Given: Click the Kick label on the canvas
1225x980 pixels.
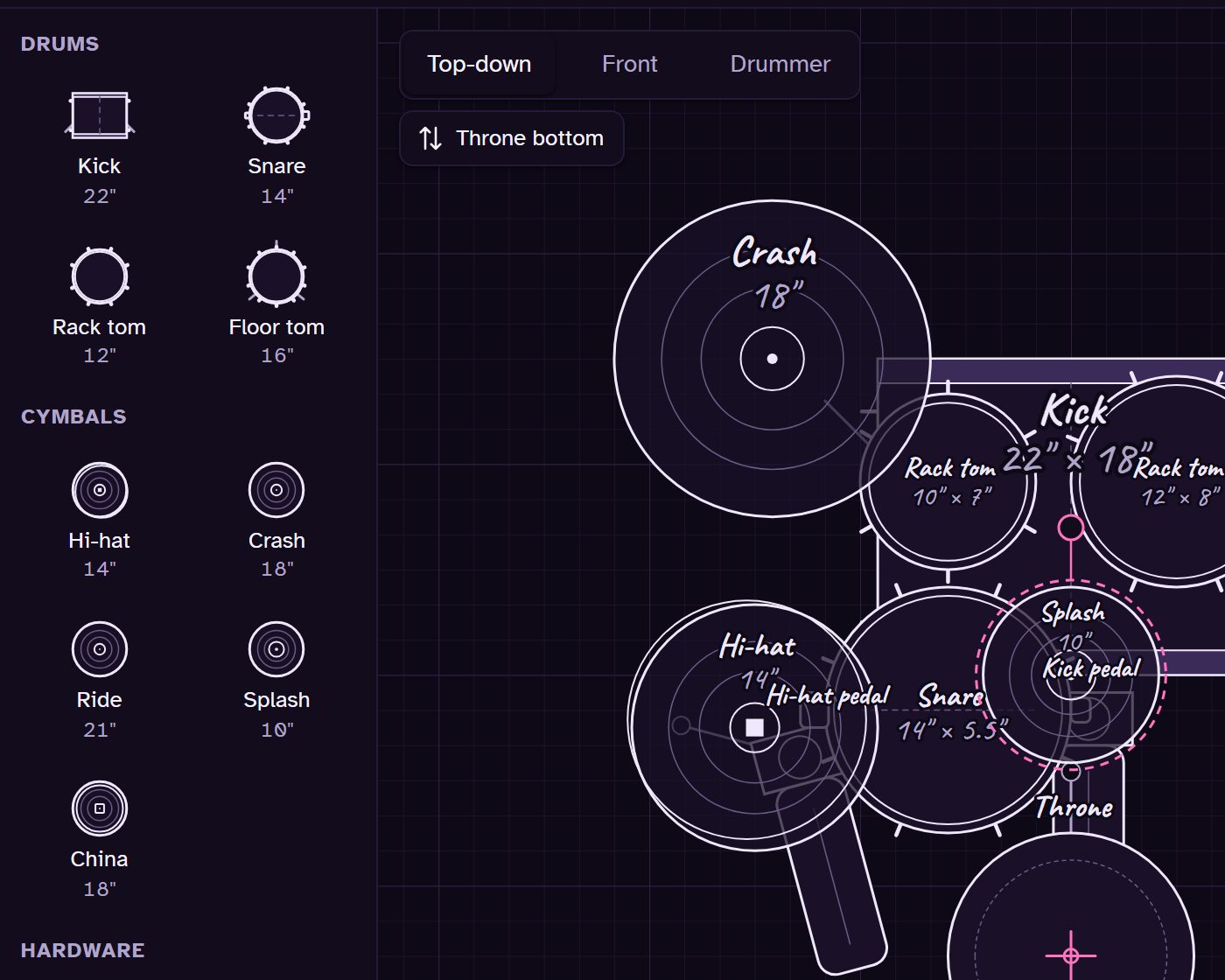Looking at the screenshot, I should pyautogui.click(x=1074, y=410).
